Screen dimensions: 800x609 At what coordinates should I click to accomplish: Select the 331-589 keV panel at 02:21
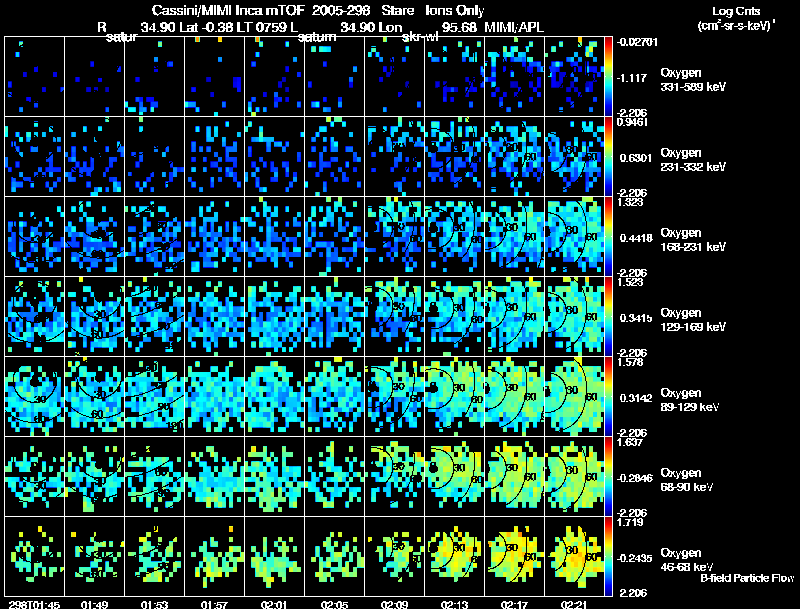pos(574,77)
